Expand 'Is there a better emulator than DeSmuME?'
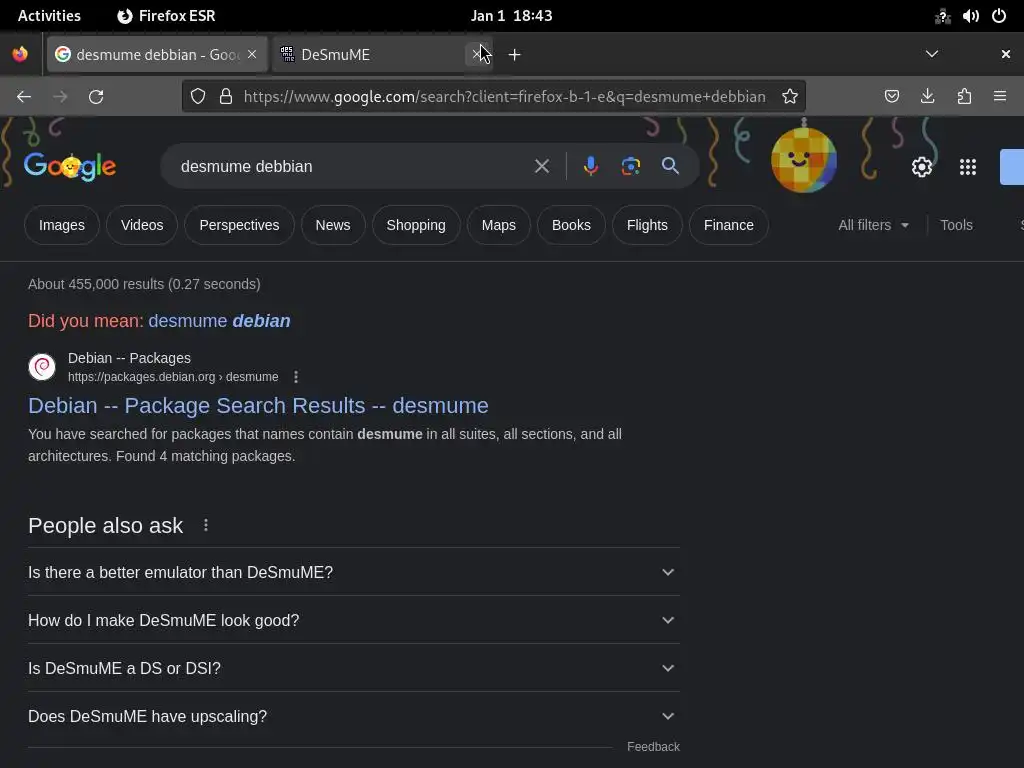1024x768 pixels. pos(354,572)
